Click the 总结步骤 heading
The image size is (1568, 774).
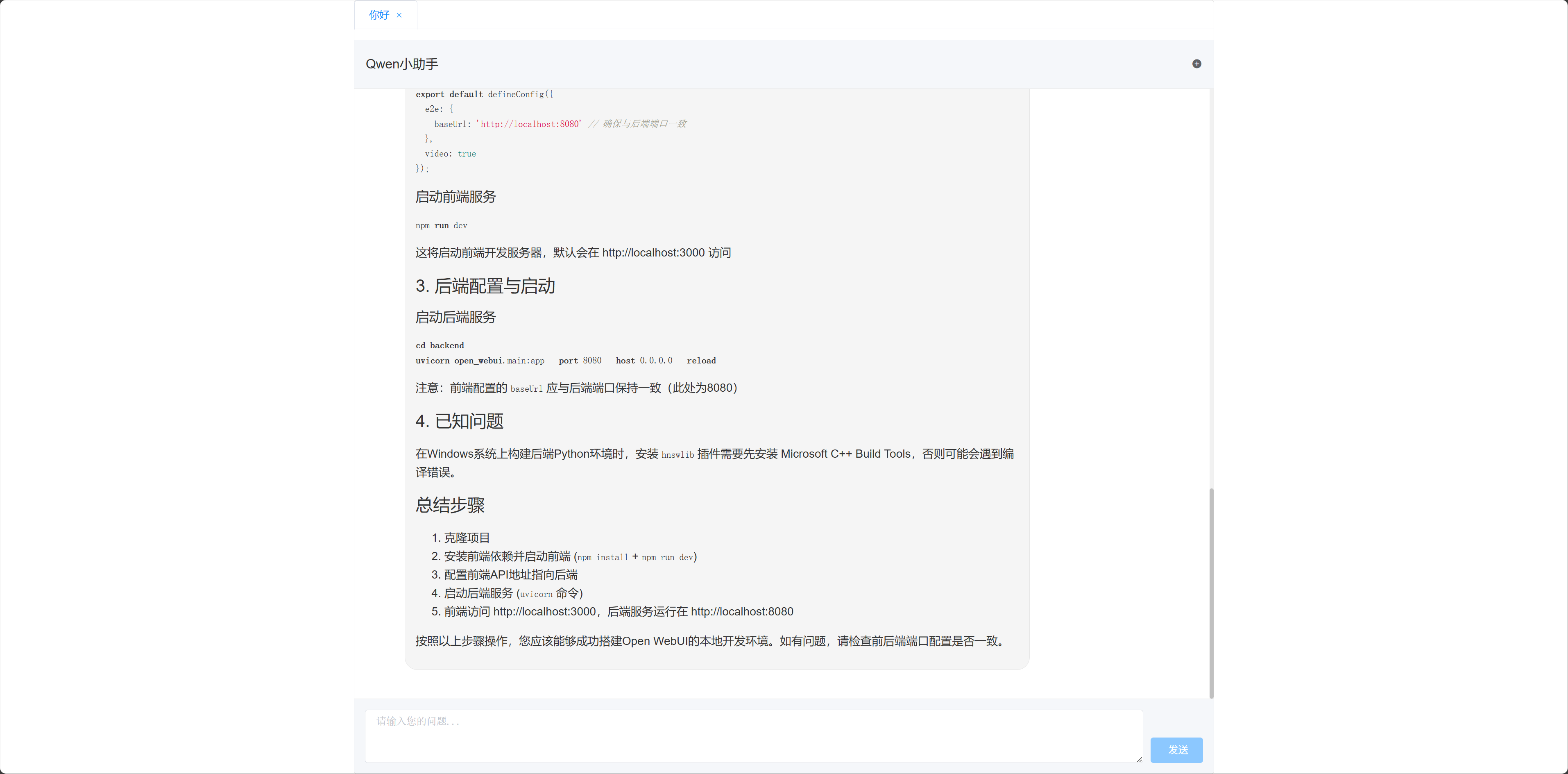tap(450, 505)
